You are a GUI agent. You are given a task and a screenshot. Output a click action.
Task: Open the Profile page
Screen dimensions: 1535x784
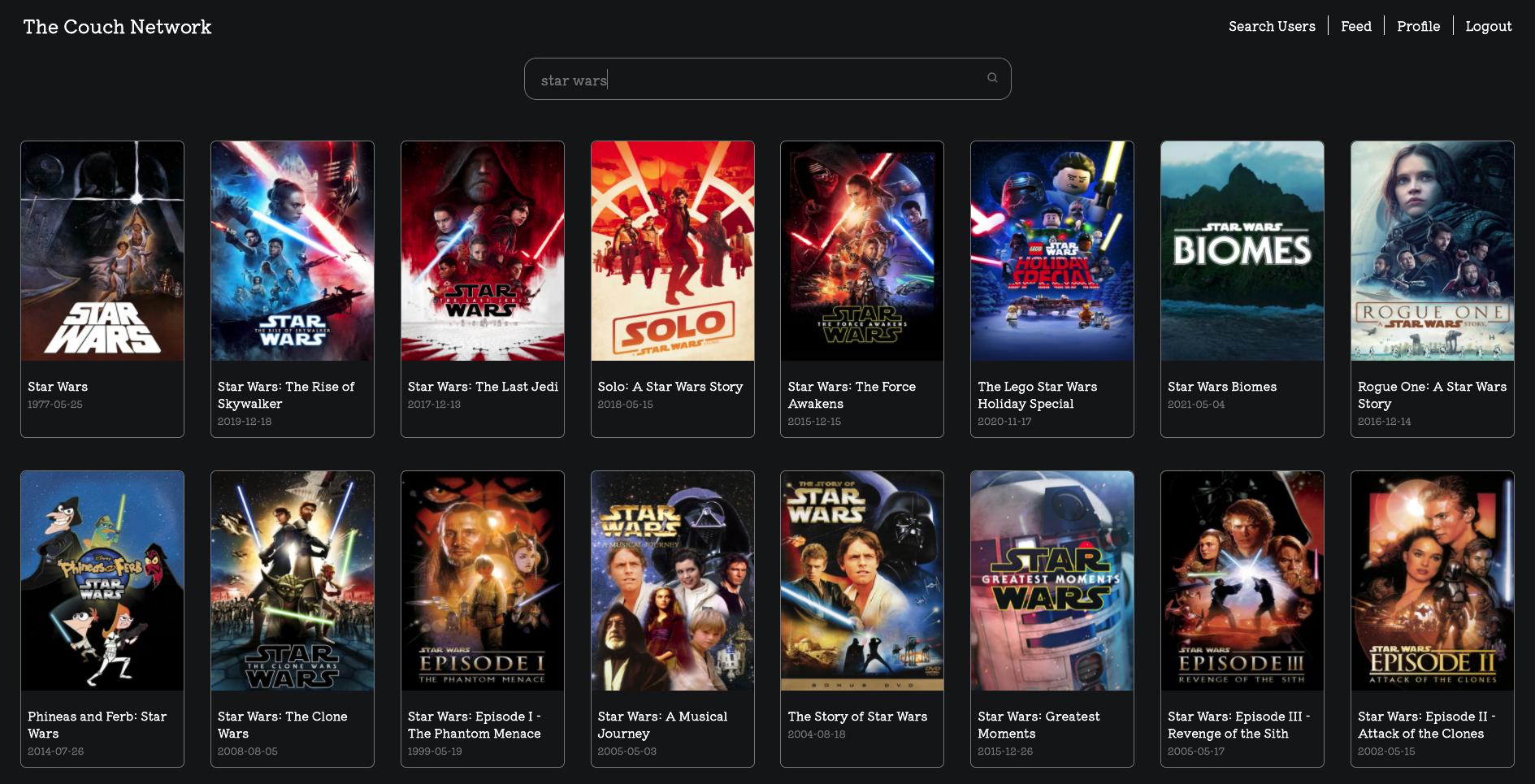(1418, 26)
